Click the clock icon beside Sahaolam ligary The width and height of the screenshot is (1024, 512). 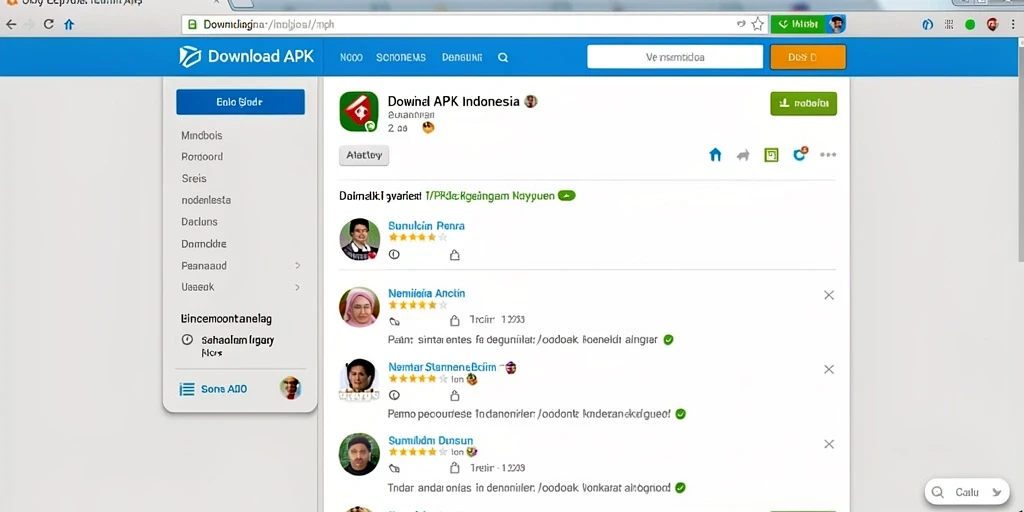click(x=187, y=340)
